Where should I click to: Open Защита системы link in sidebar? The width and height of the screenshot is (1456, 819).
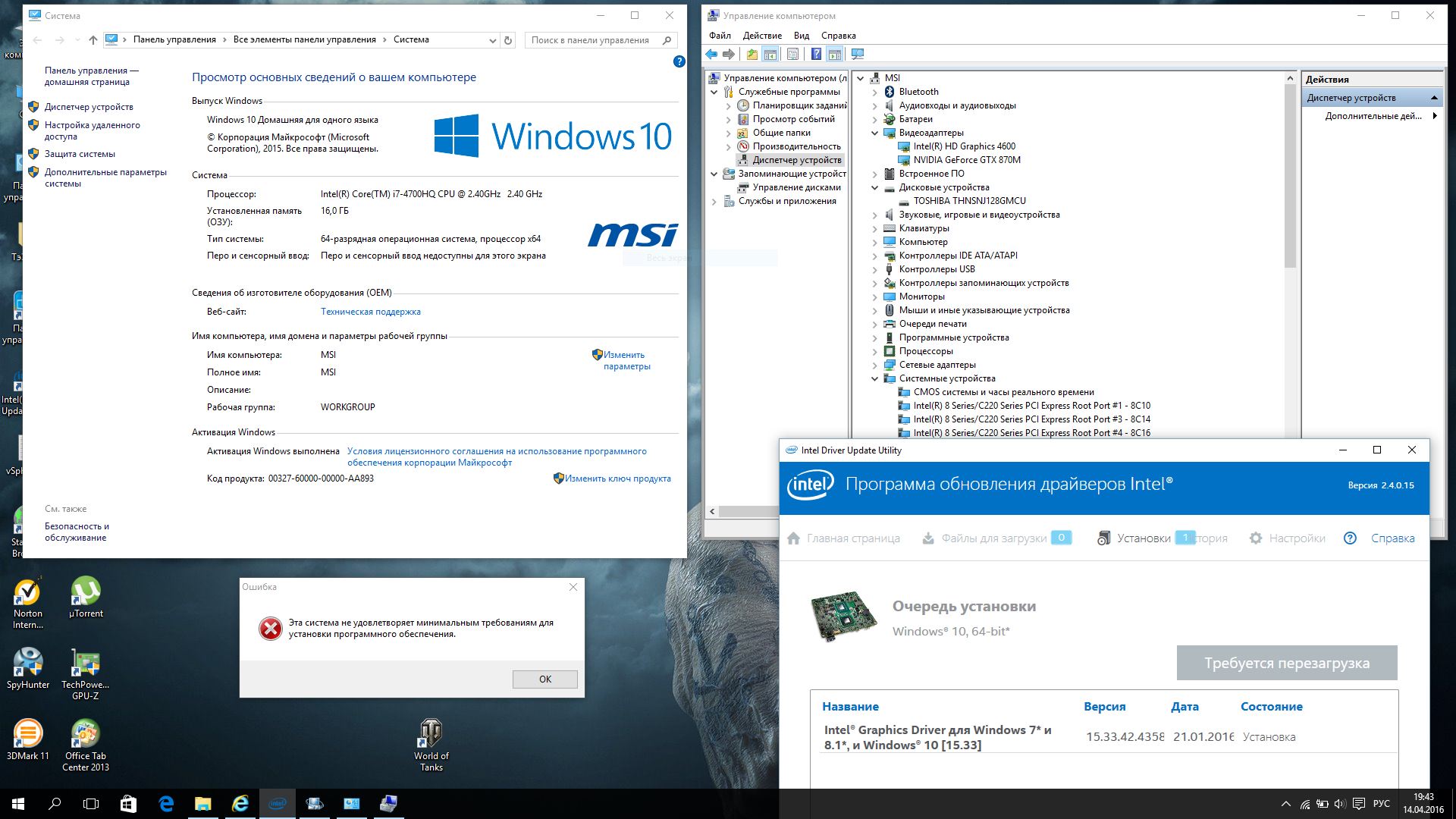(x=80, y=154)
